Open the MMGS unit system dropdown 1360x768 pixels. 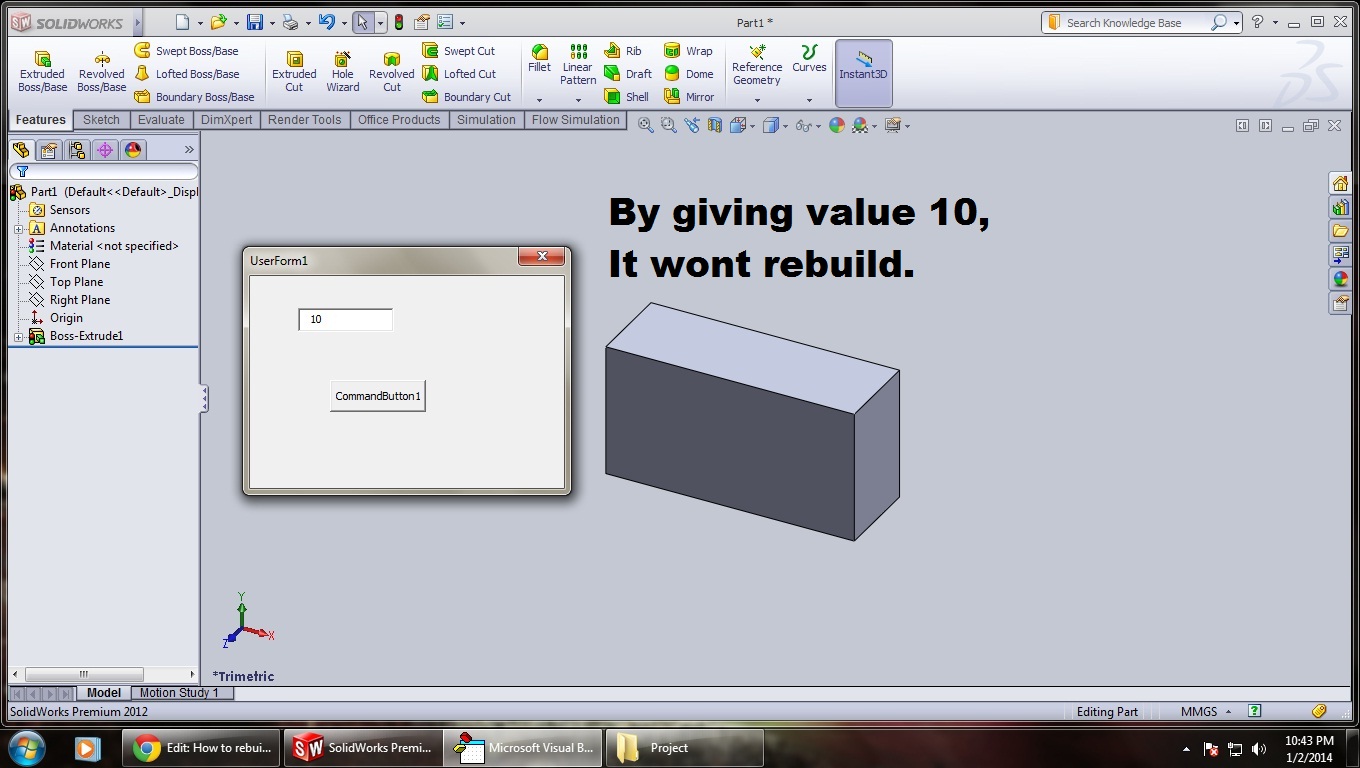click(1205, 712)
